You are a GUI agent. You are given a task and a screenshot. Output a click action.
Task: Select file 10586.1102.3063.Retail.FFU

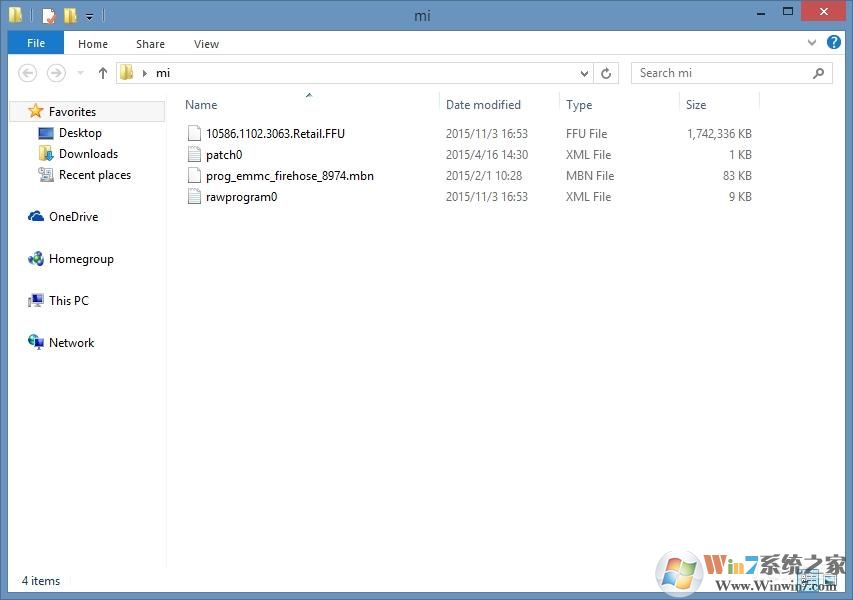coord(275,134)
